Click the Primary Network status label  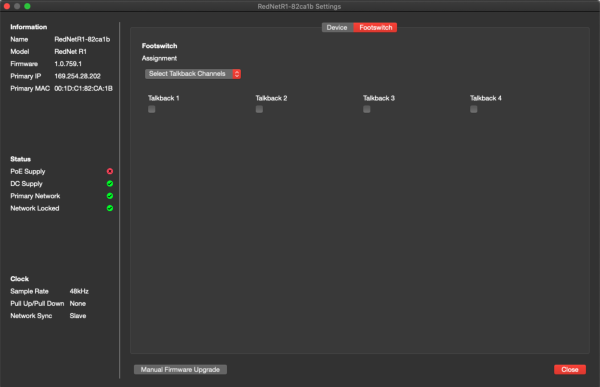pyautogui.click(x=35, y=196)
